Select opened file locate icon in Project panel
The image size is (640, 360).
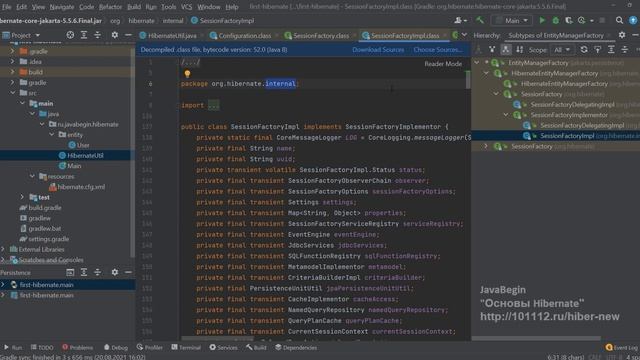click(x=70, y=35)
